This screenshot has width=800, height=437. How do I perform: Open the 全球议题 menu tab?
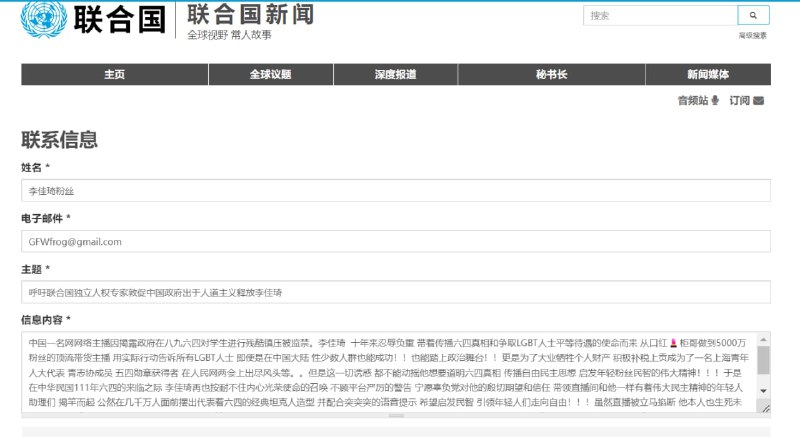pyautogui.click(x=270, y=74)
